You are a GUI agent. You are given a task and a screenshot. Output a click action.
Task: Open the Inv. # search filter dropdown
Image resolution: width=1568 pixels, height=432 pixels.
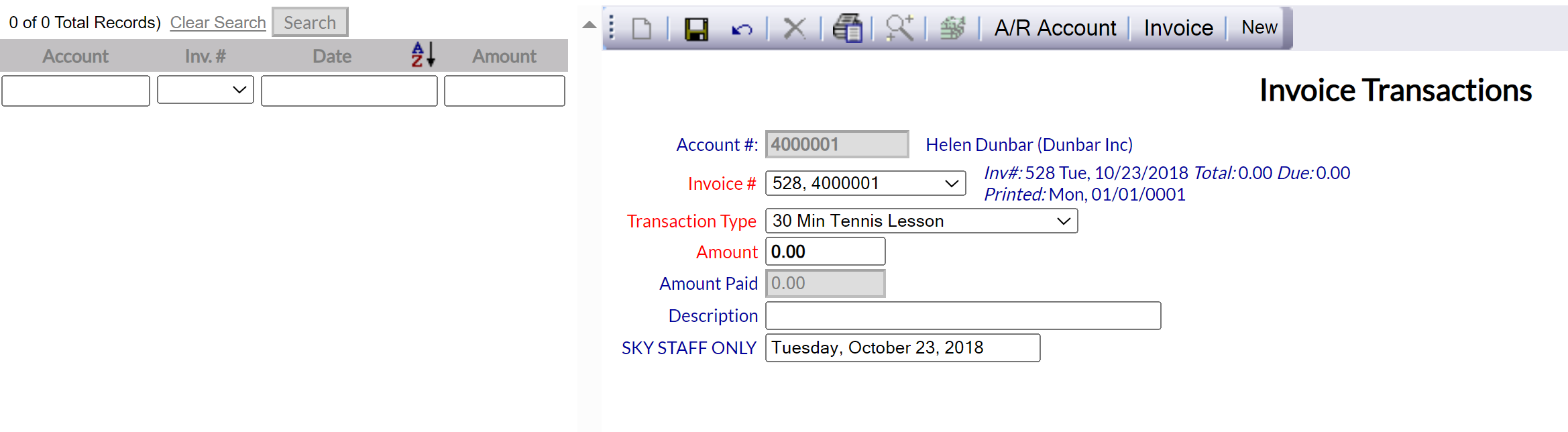coord(205,90)
